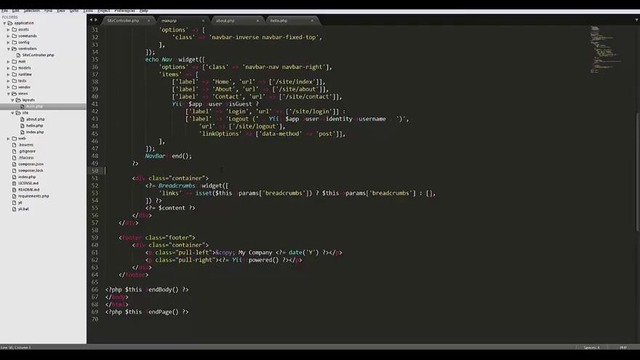Click the tests folder icon
The width and height of the screenshot is (640, 360).
pyautogui.click(x=14, y=81)
